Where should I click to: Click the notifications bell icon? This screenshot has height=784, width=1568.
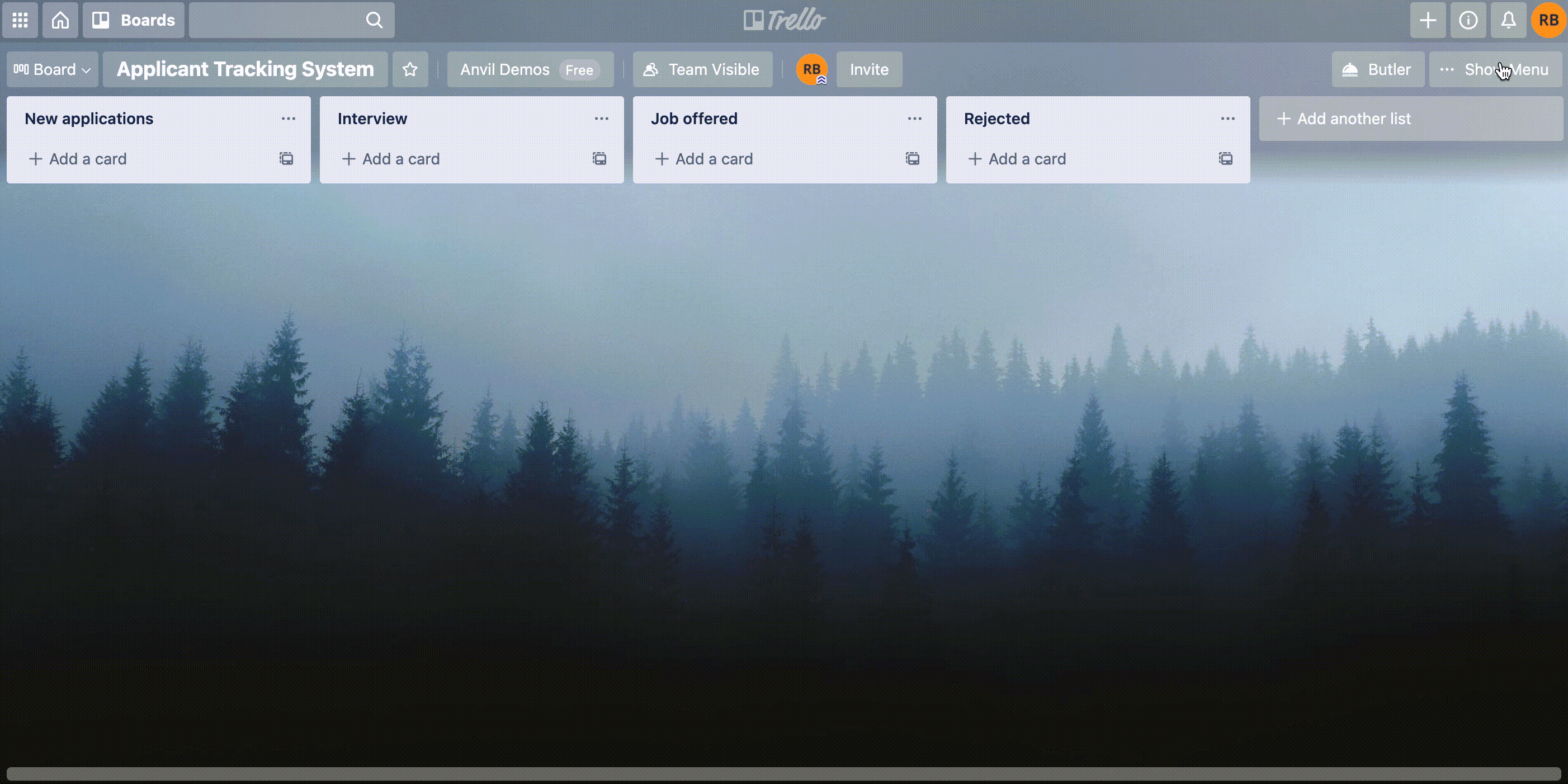(1508, 20)
